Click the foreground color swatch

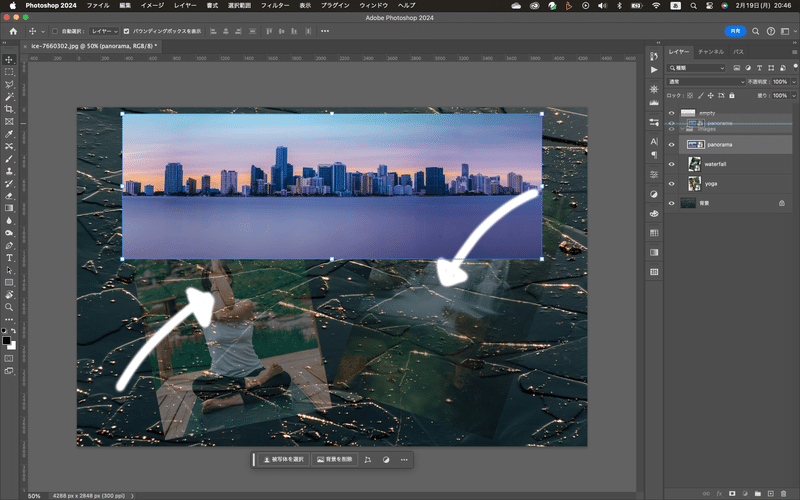tap(6, 340)
